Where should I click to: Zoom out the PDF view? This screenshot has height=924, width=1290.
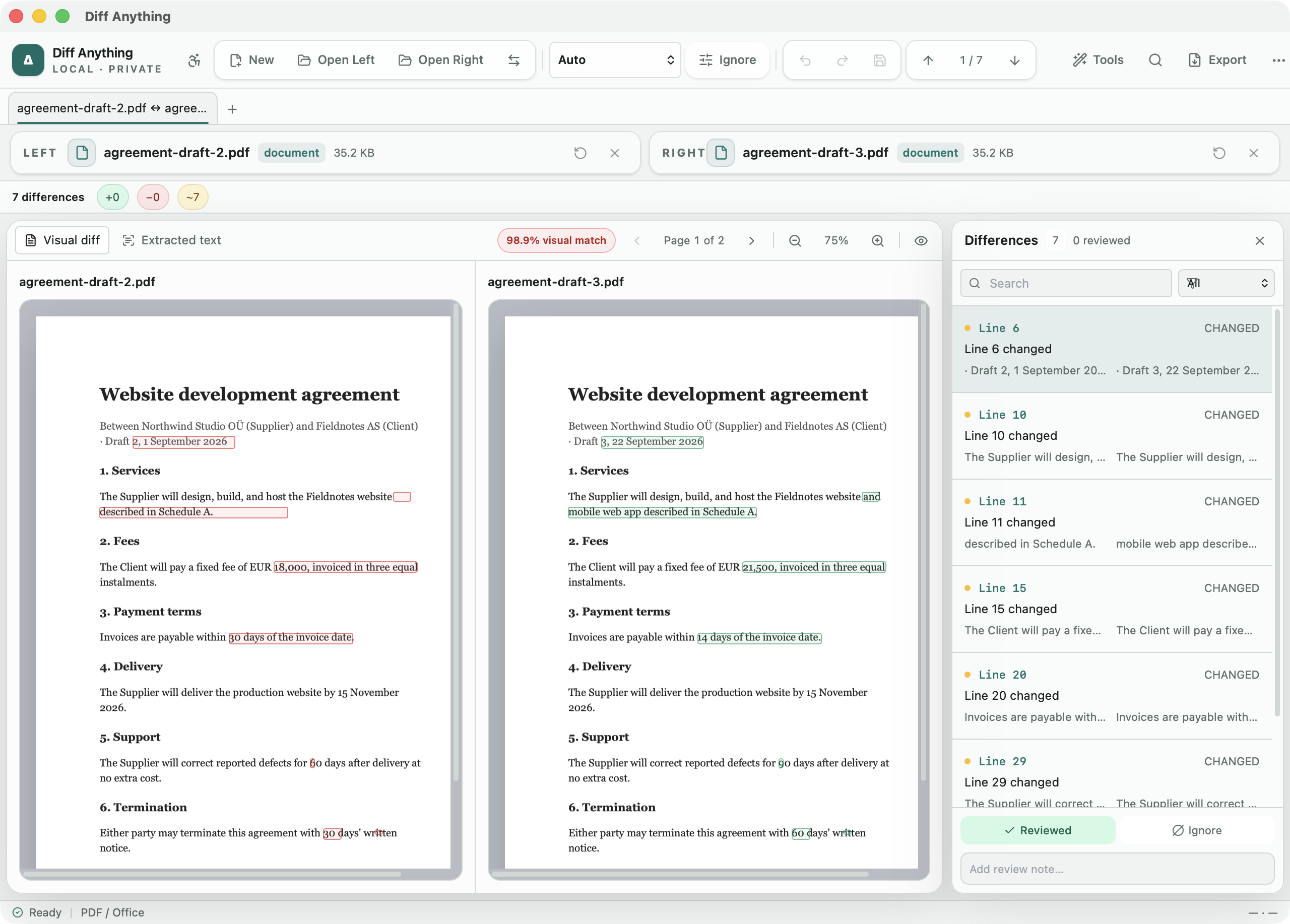click(x=795, y=240)
